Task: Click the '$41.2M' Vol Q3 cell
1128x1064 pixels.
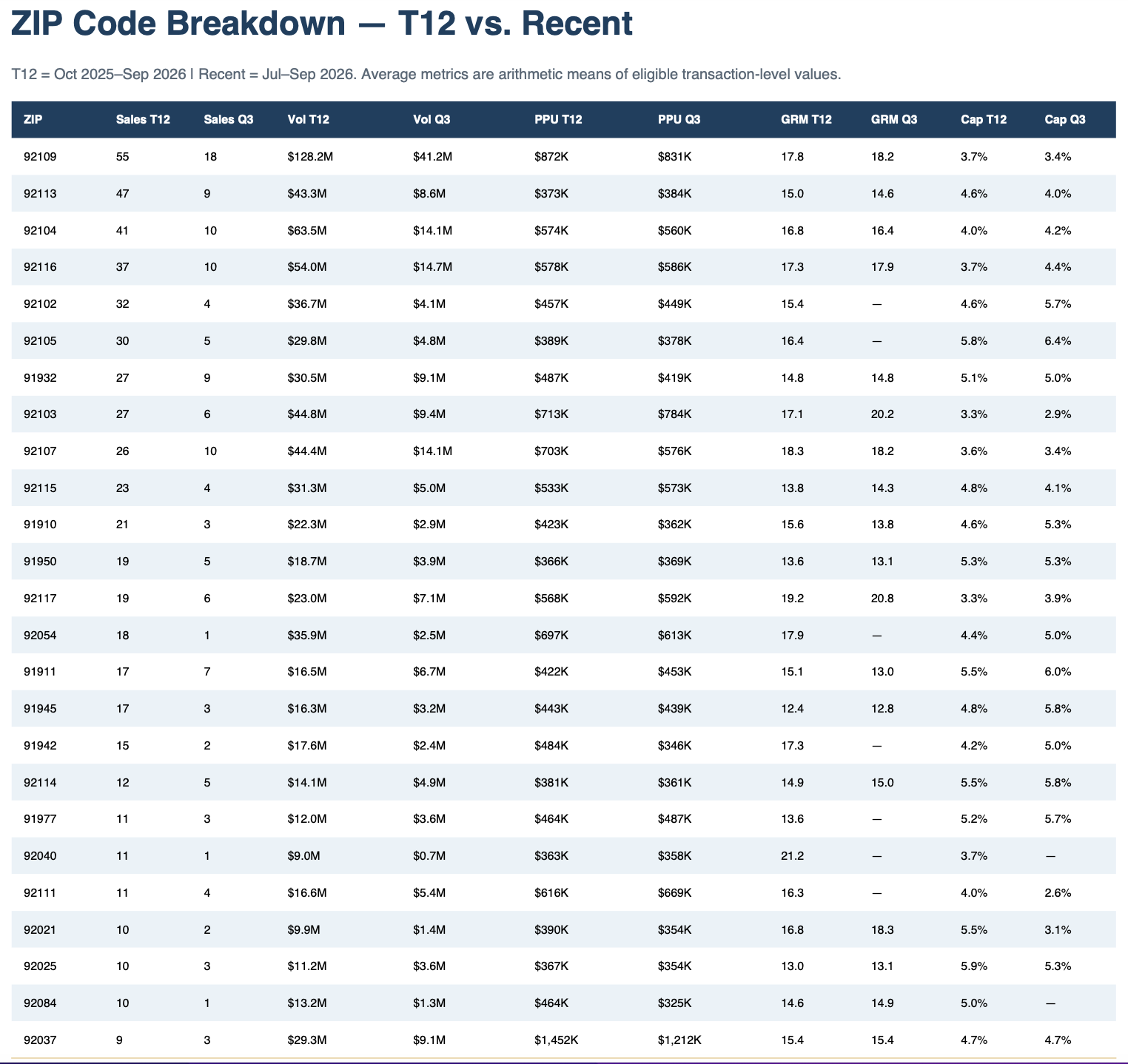Action: tap(433, 157)
